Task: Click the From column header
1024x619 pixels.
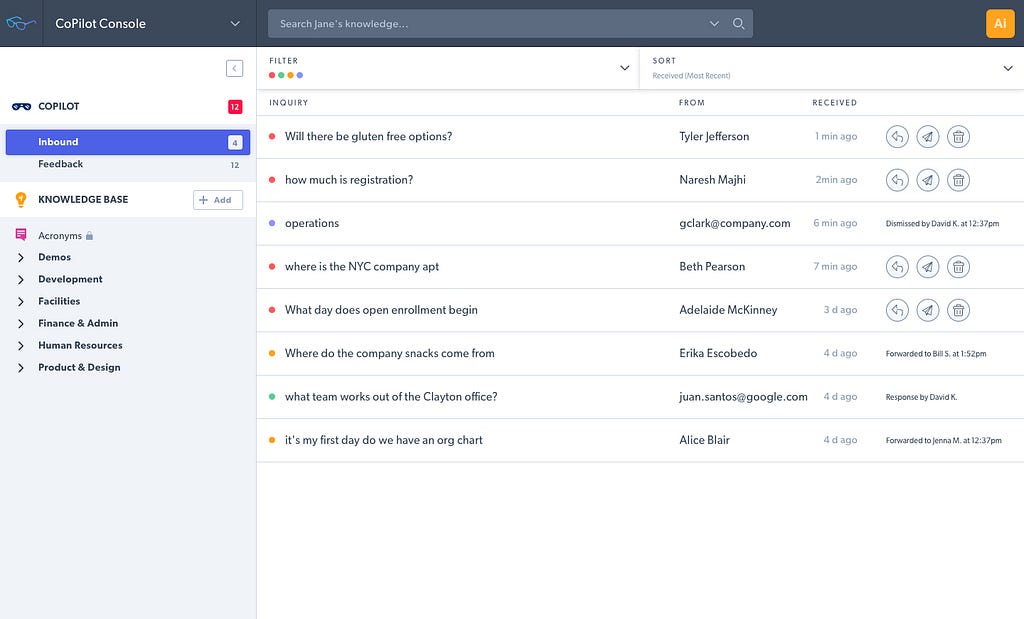Action: (692, 103)
